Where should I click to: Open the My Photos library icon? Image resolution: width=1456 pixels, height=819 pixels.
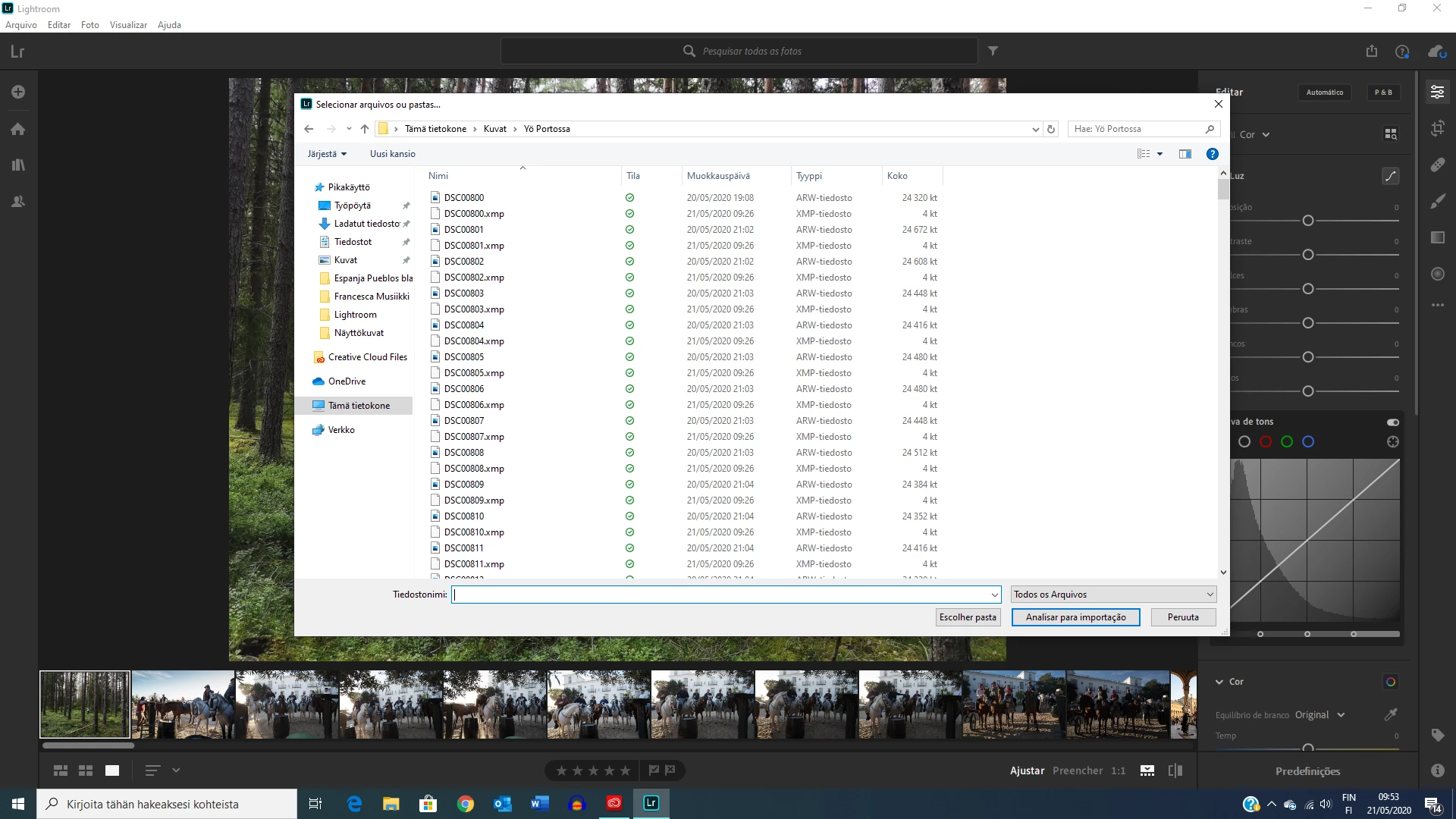(18, 165)
